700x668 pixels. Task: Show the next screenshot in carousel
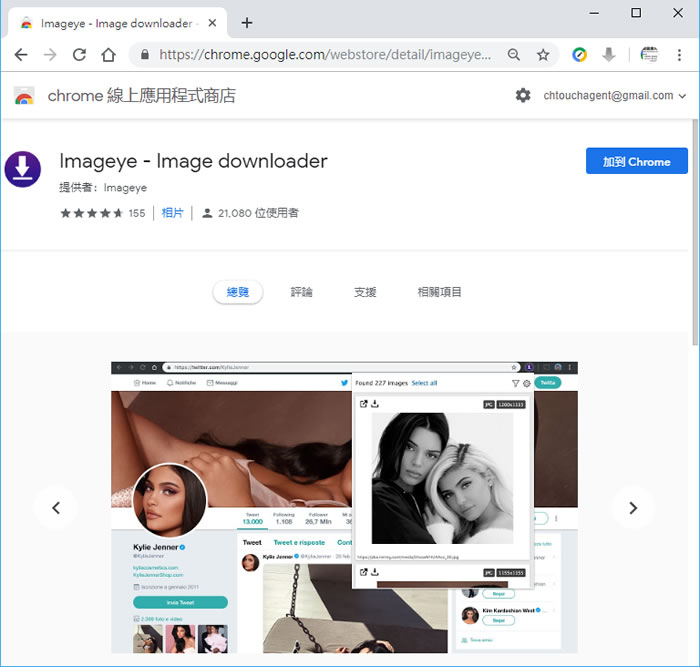tap(632, 508)
